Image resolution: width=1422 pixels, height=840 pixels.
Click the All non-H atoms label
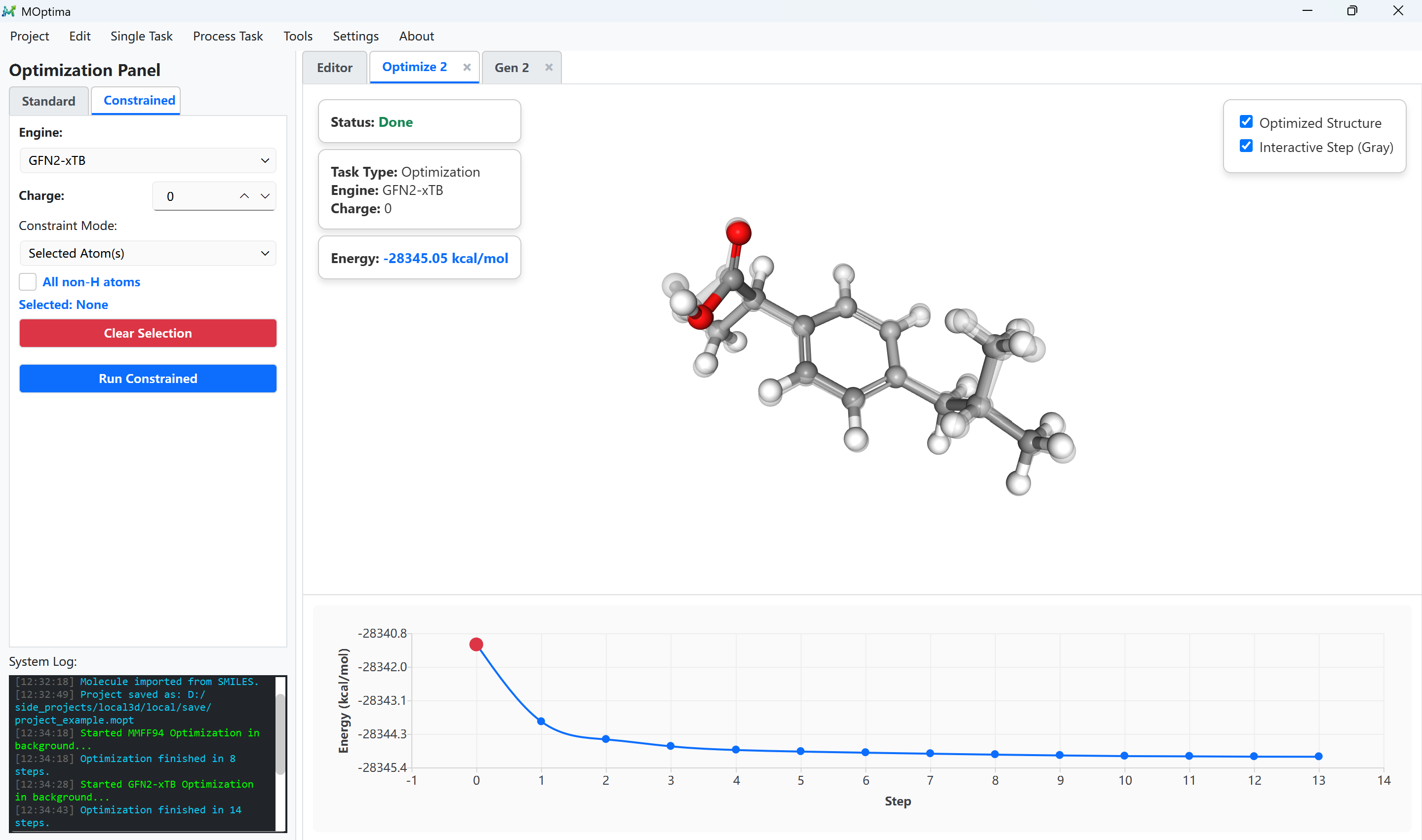coord(91,282)
